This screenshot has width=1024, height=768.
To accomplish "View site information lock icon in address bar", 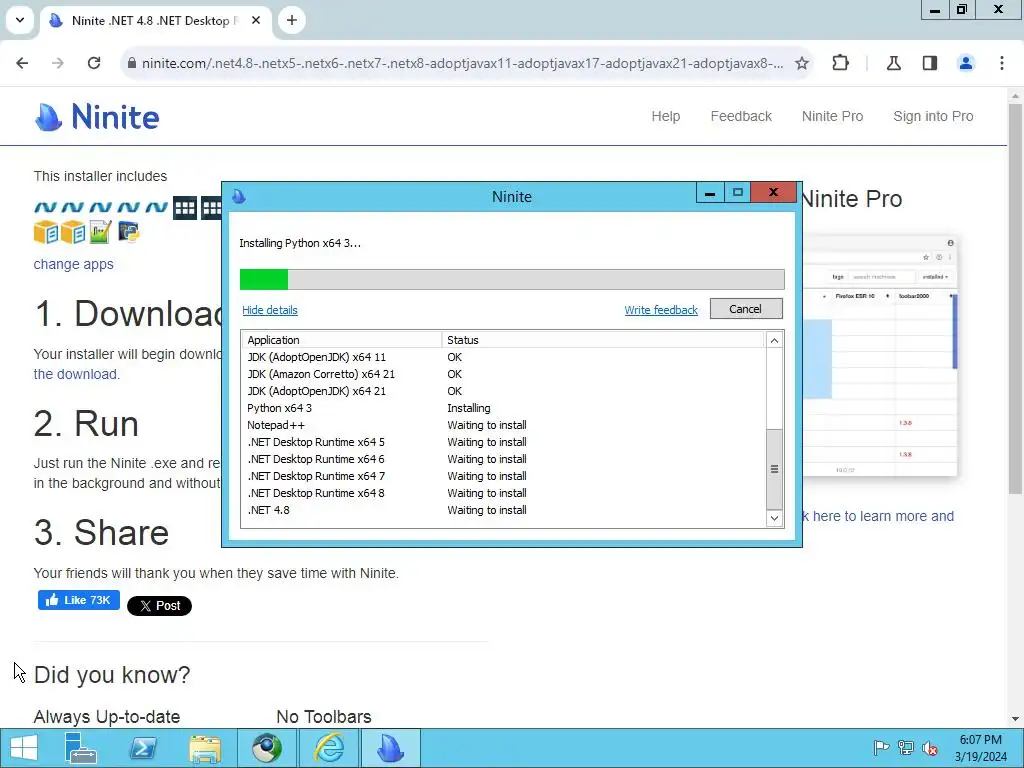I will [x=132, y=63].
